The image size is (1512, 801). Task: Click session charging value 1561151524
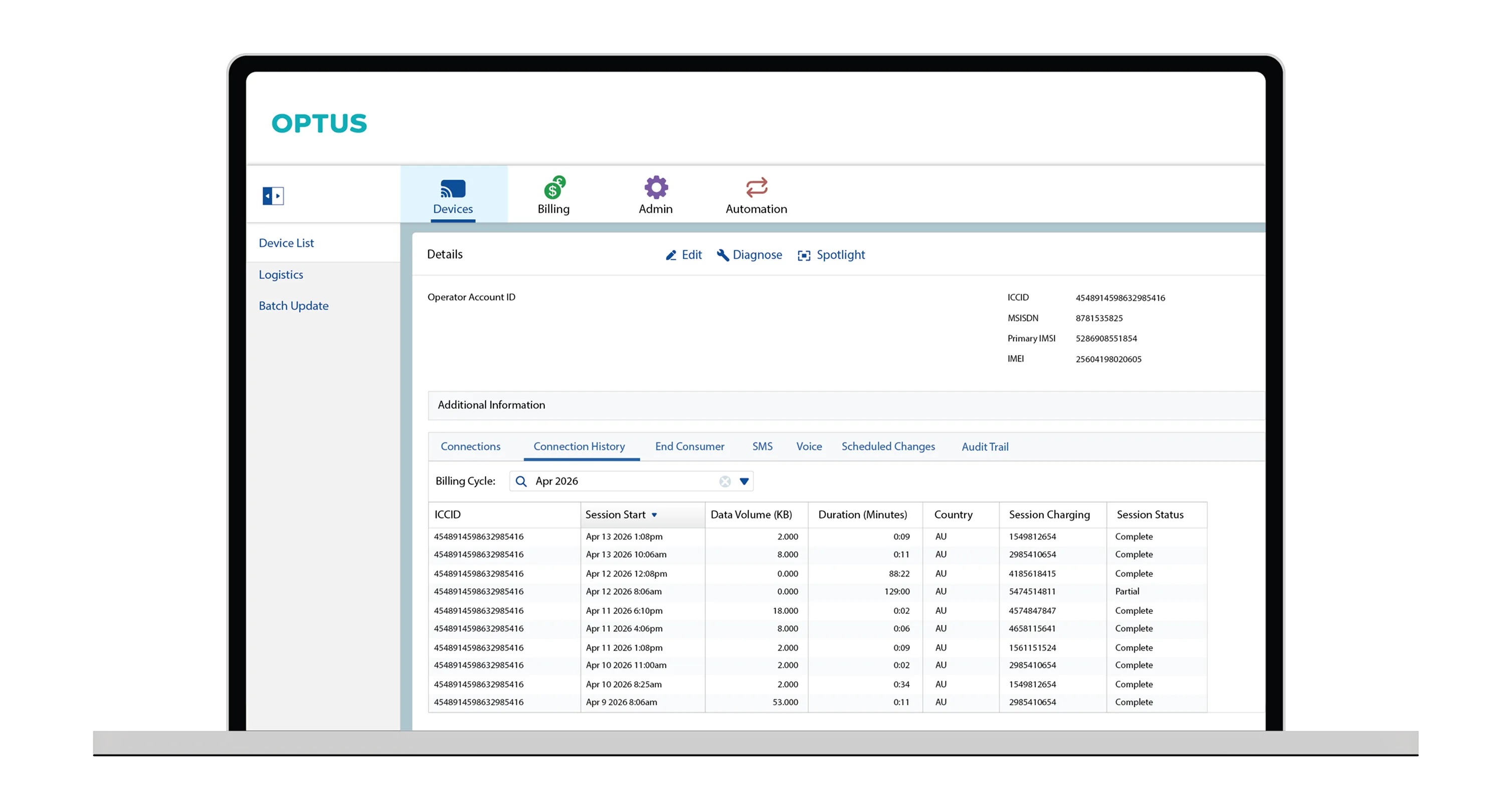pyautogui.click(x=1032, y=648)
